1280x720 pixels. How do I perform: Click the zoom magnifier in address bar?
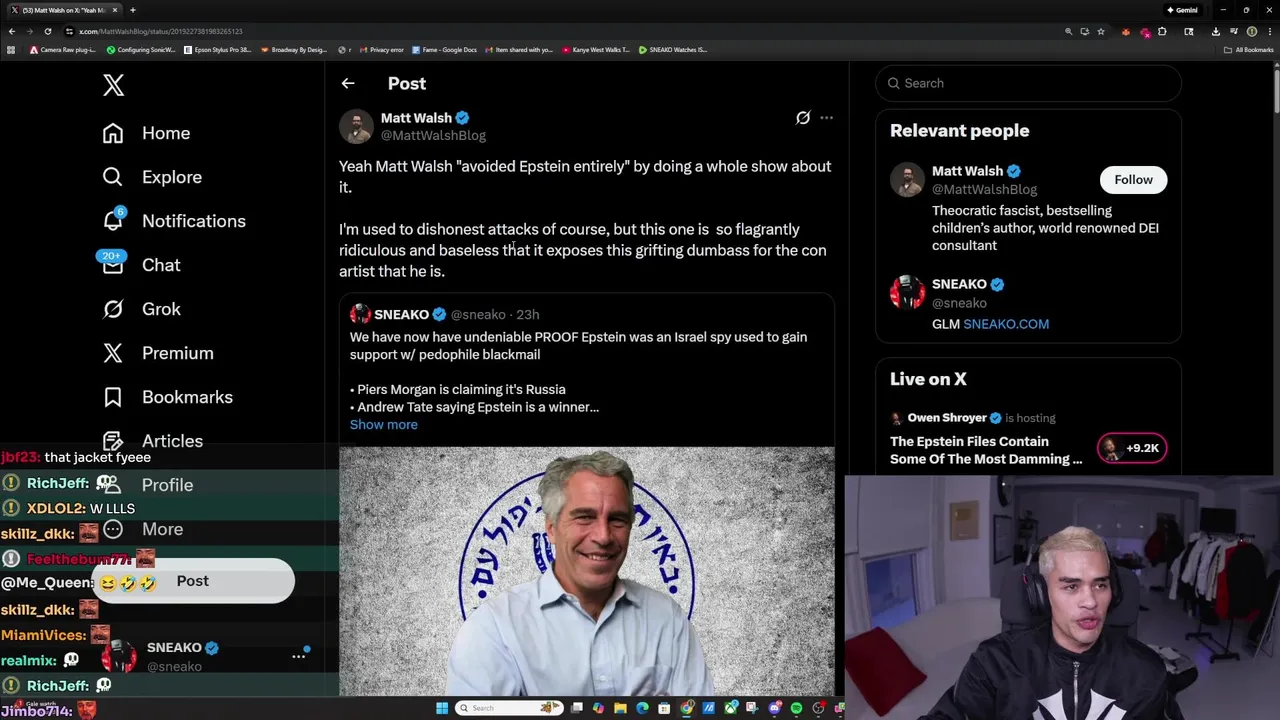[1068, 31]
